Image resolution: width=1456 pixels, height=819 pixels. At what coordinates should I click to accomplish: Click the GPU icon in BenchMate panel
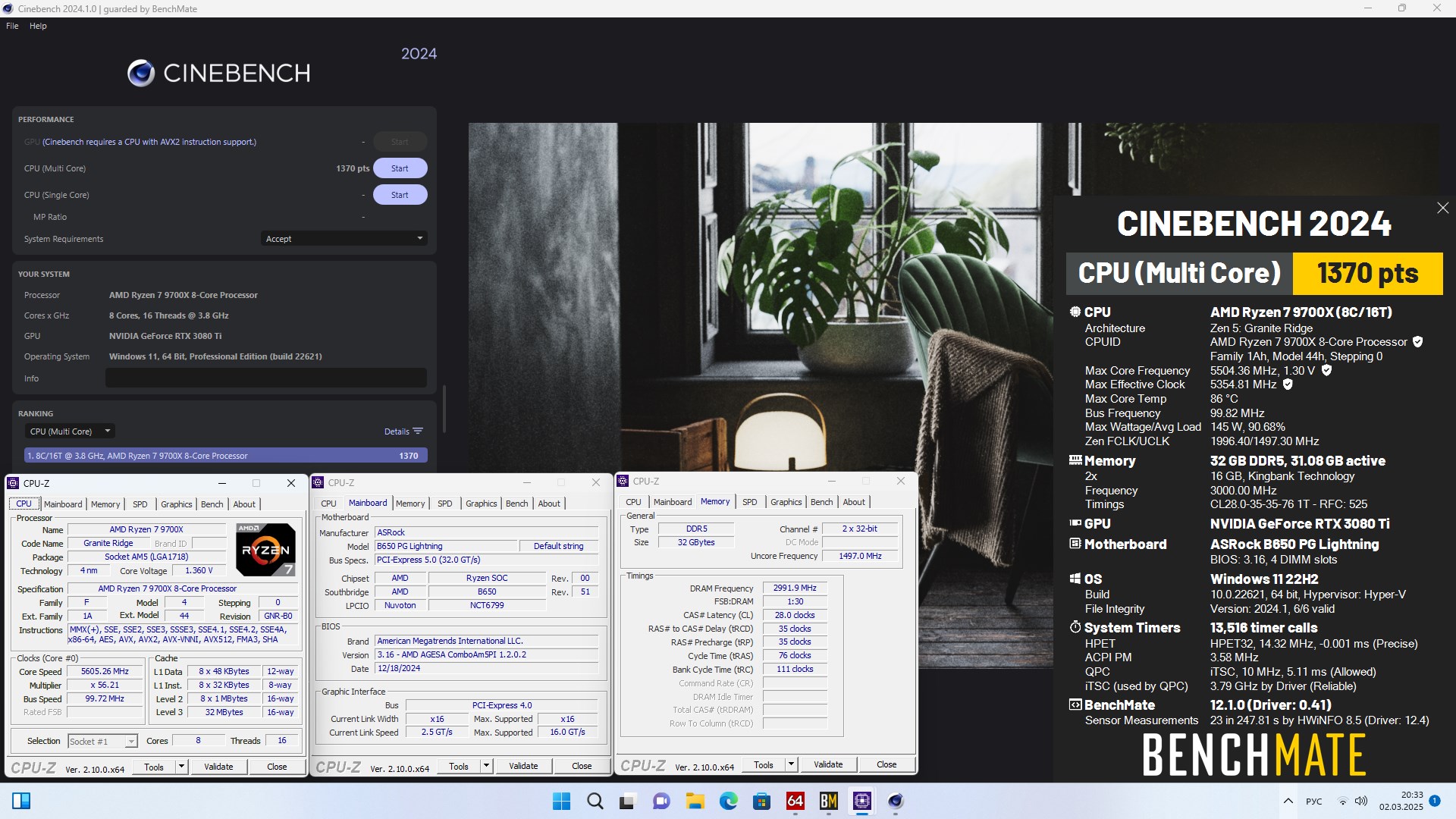tap(1075, 522)
